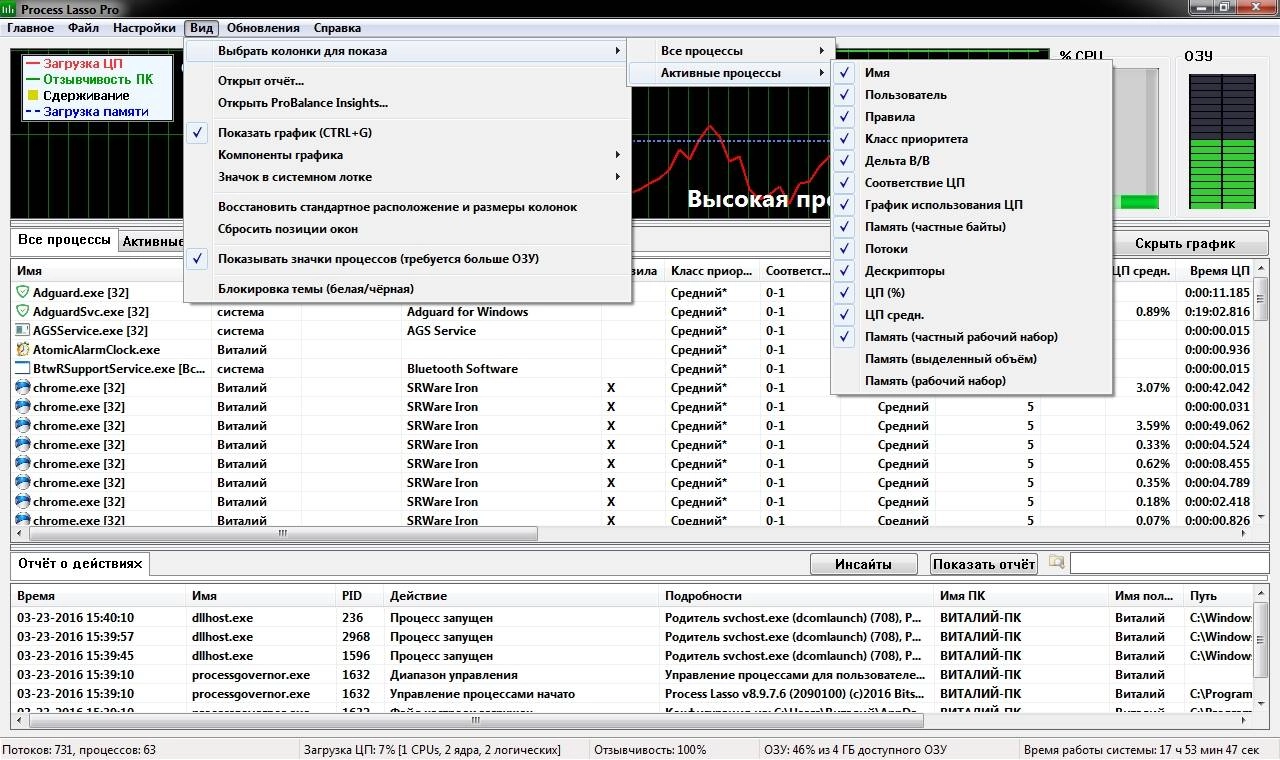Viewport: 1280px width, 760px height.
Task: Click the AGSService.exe process icon
Action: coord(23,331)
